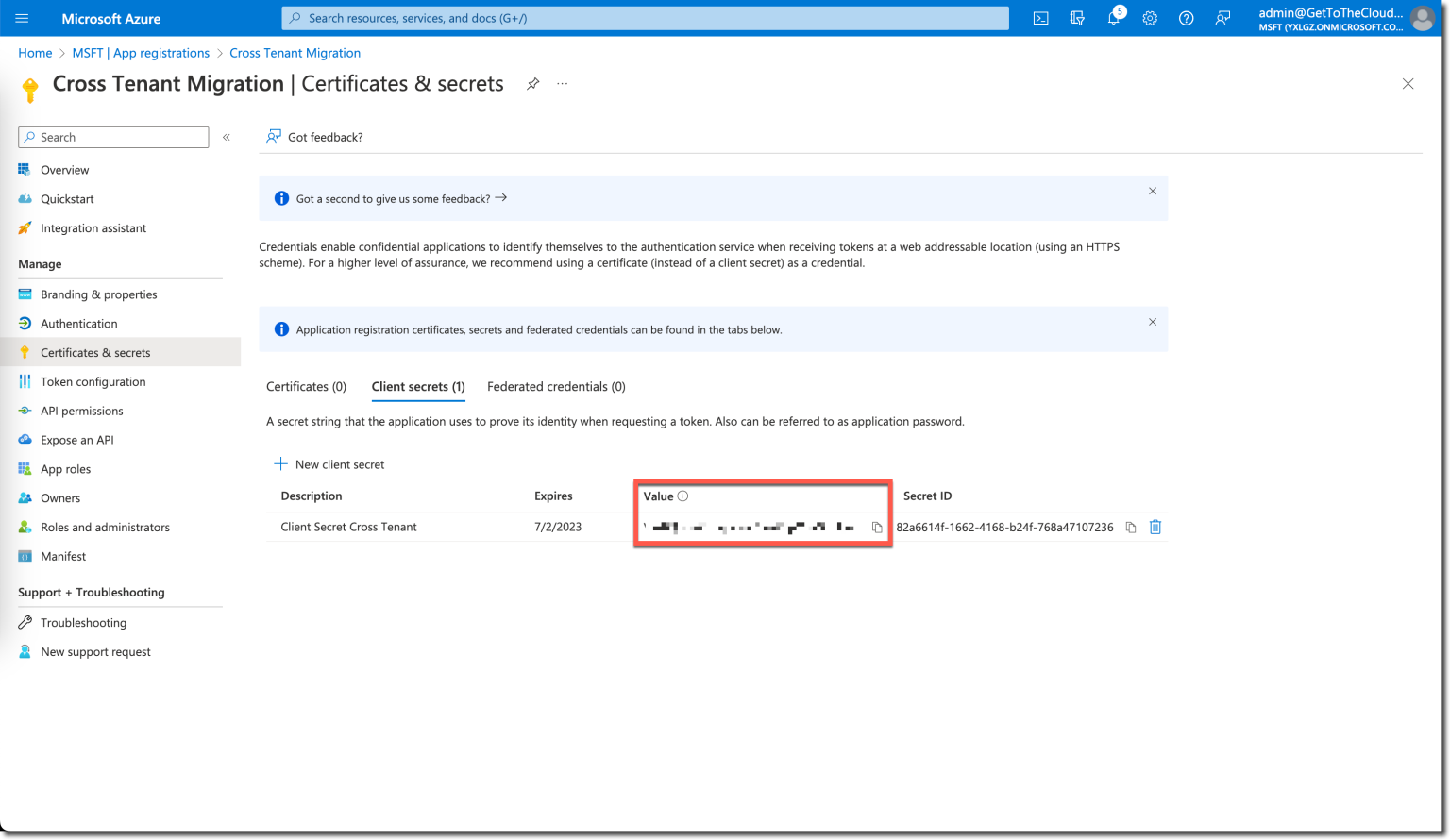Switch to the Certificates tab
This screenshot has height=840, width=1450.
point(306,386)
